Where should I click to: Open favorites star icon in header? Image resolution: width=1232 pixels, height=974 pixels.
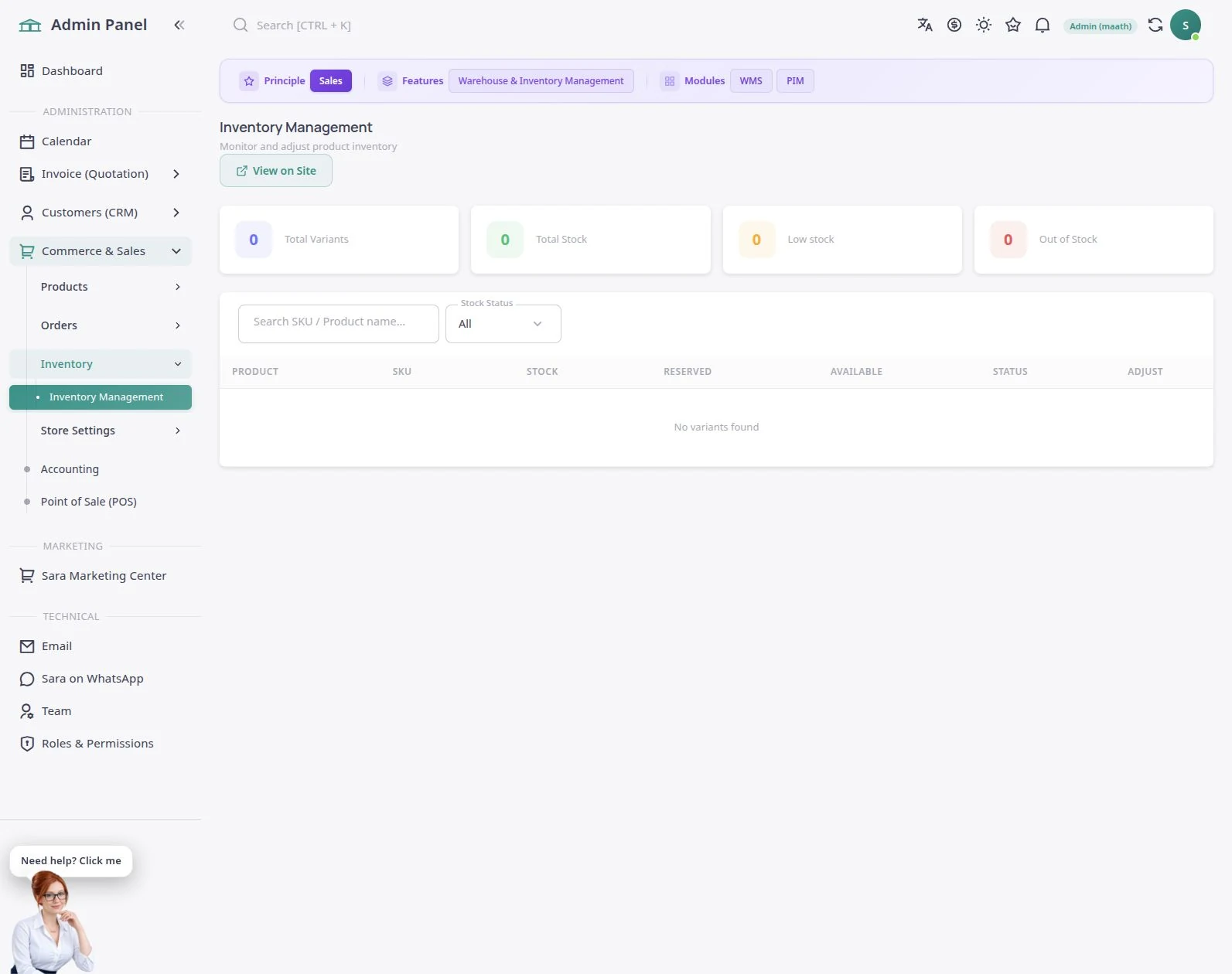(1013, 25)
